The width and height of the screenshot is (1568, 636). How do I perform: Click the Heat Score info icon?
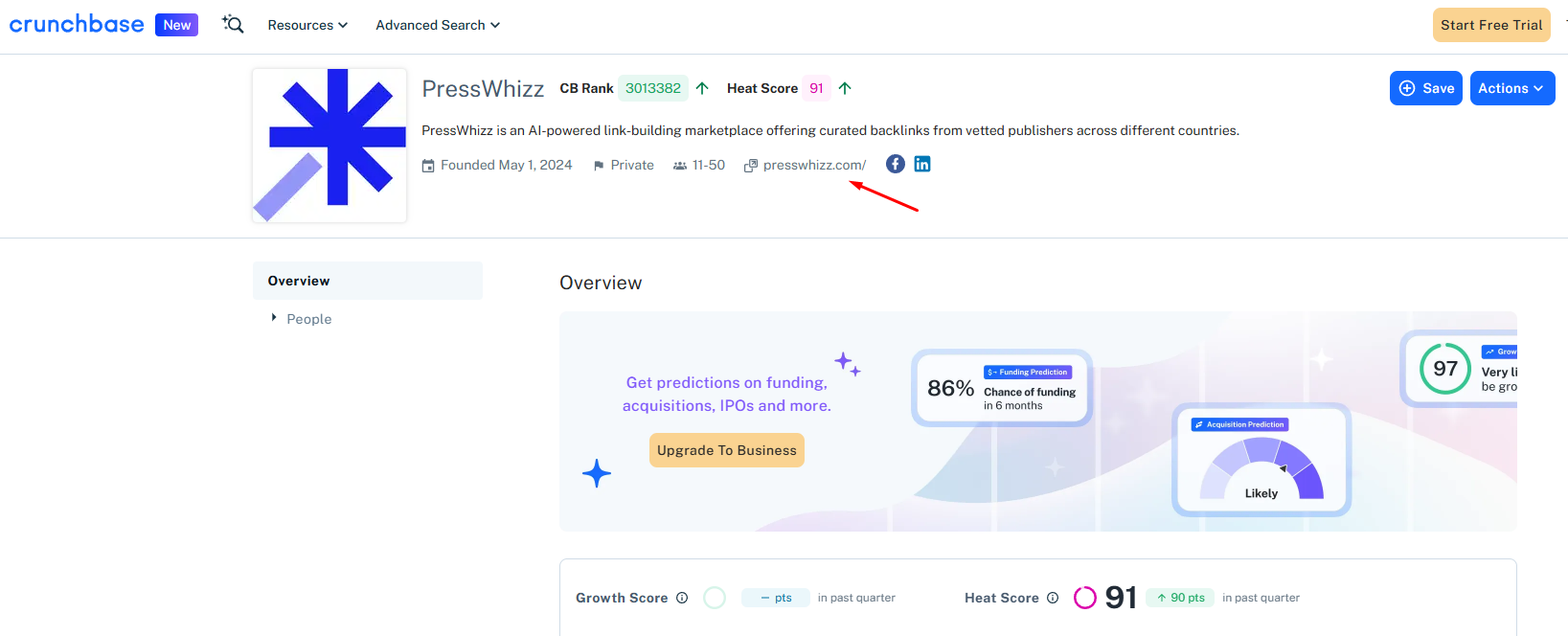[x=1053, y=598]
